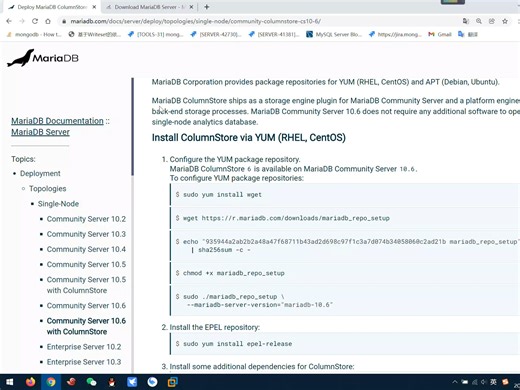Open the zoom magnifier icon in address bar
Image resolution: width=520 pixels, height=390 pixels.
click(x=479, y=21)
